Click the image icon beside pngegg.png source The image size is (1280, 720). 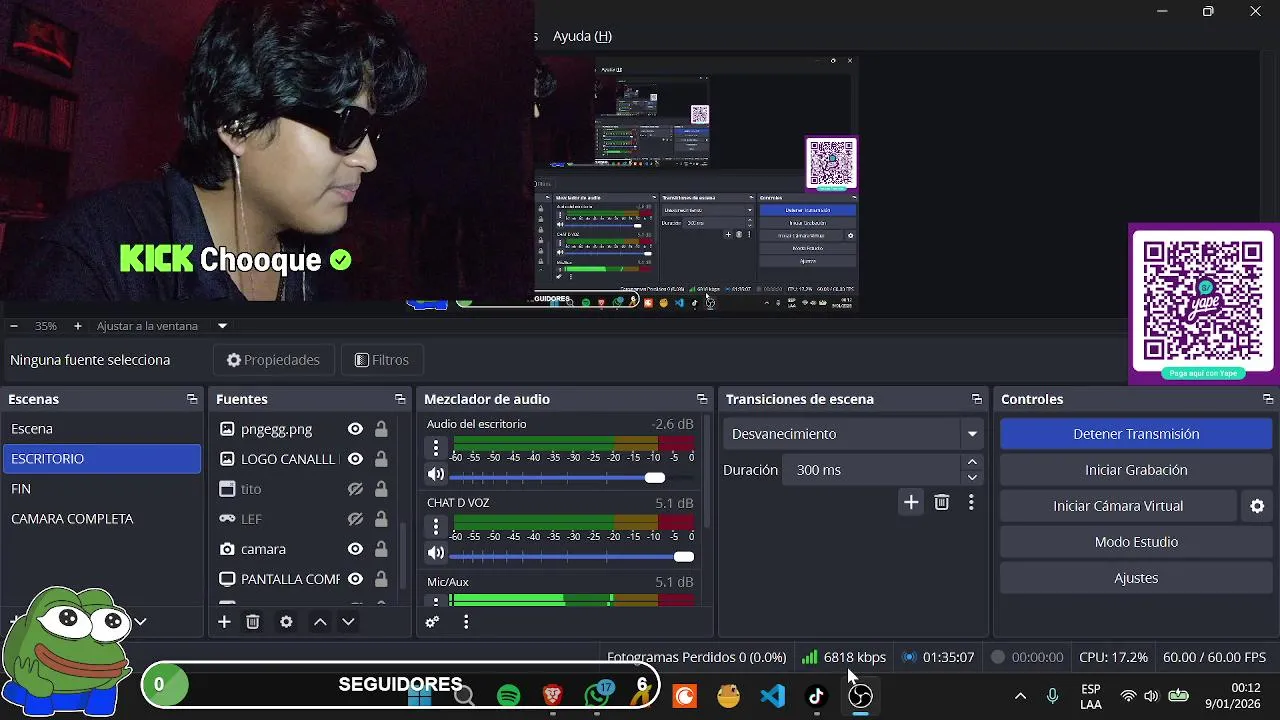point(227,429)
